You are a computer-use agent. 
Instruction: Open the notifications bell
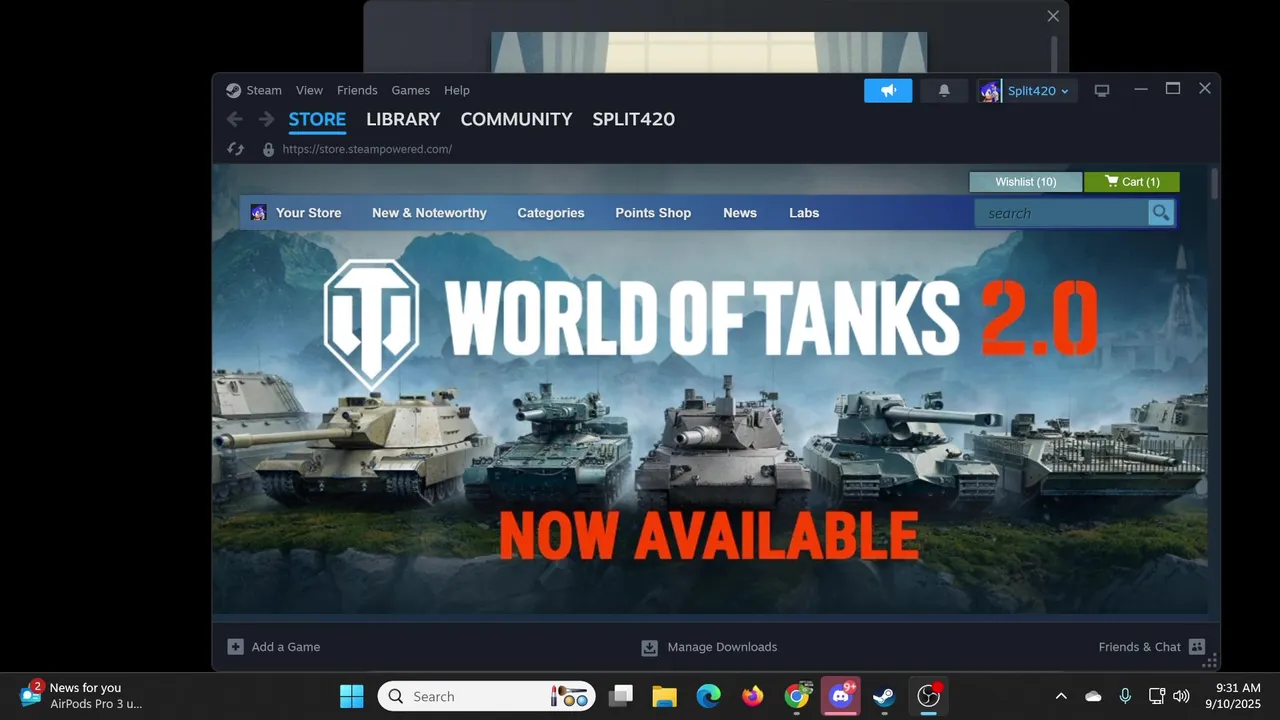coord(944,90)
